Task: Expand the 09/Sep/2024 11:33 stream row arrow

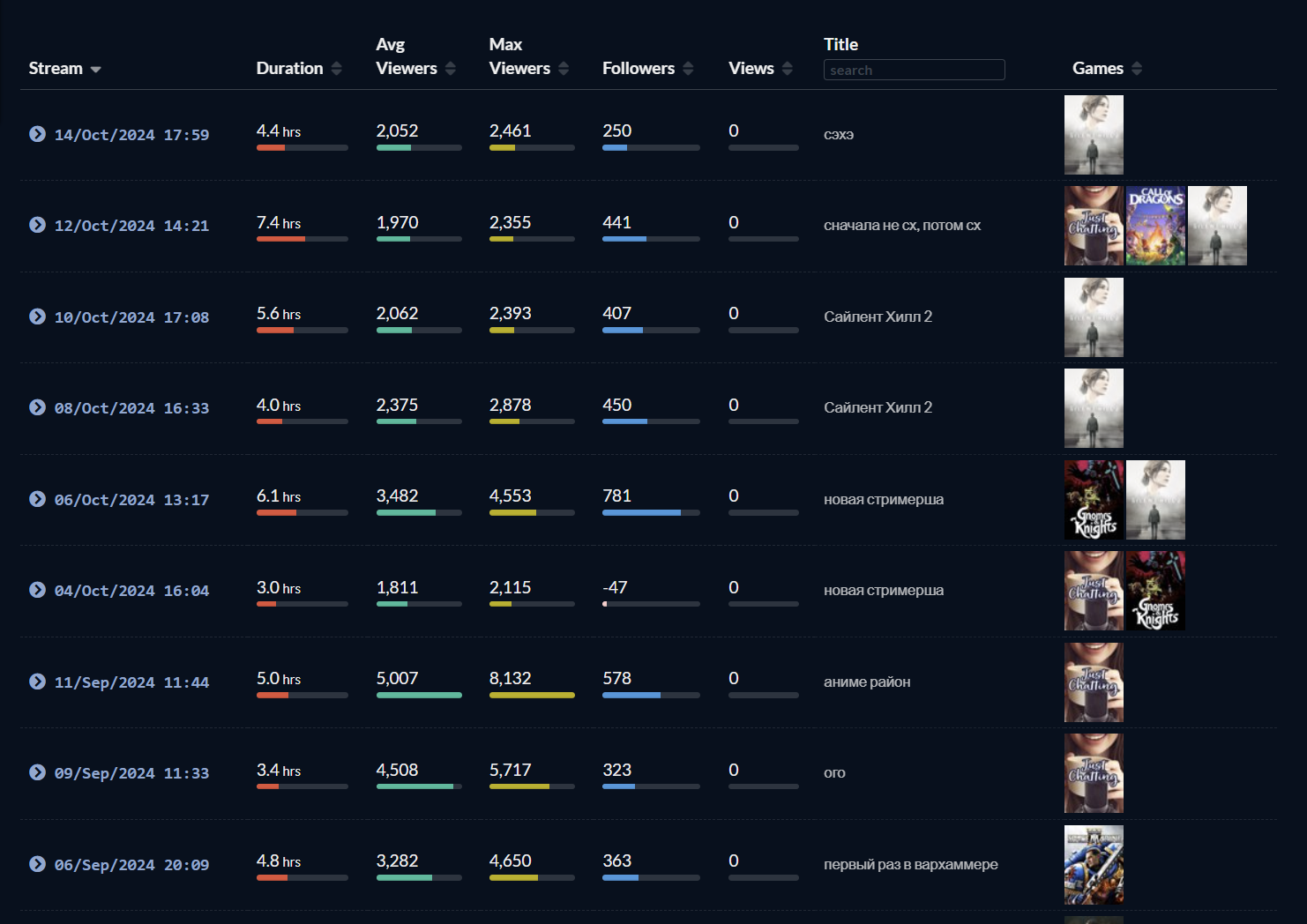Action: [x=37, y=772]
